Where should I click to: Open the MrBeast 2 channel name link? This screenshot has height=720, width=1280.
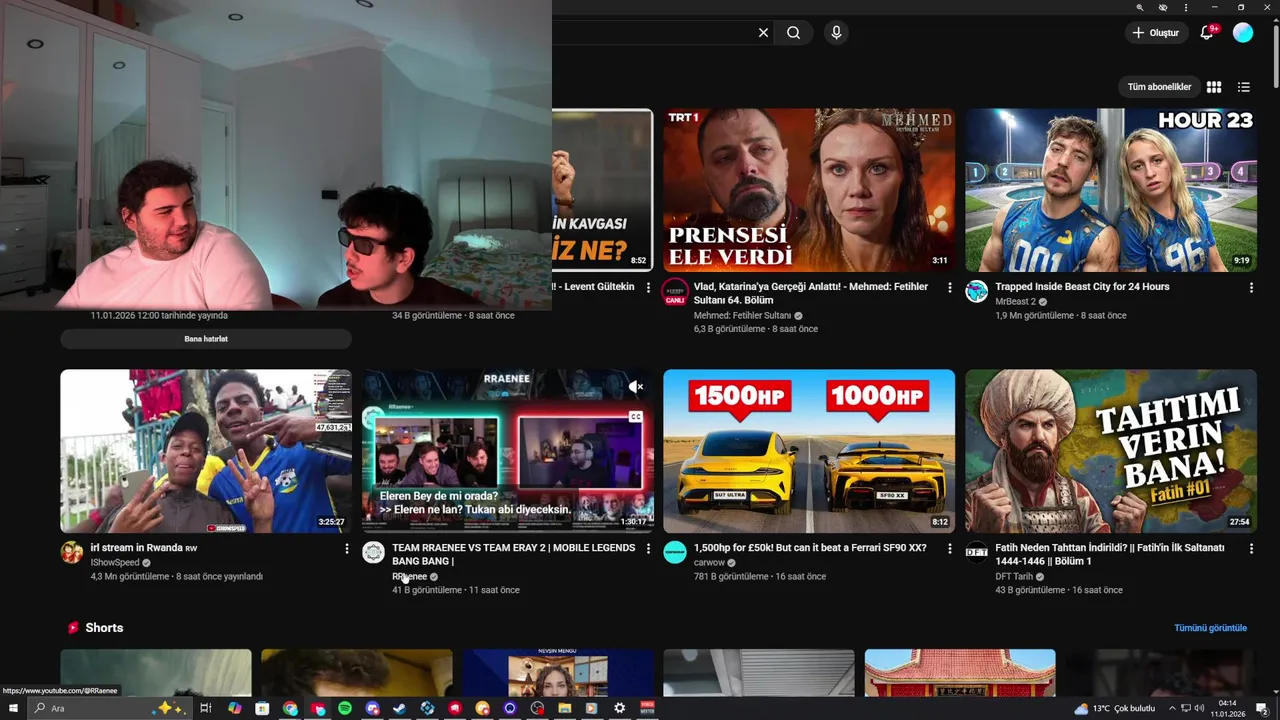click(x=1017, y=302)
